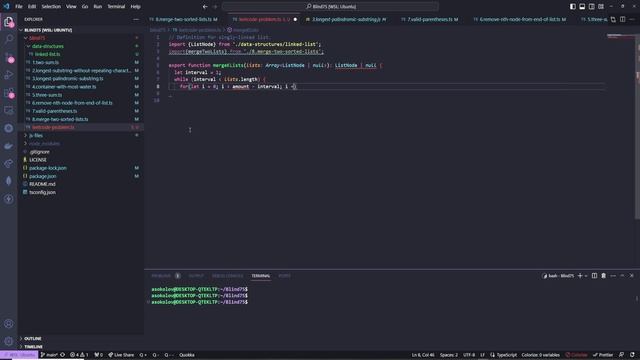640x360 pixels.
Task: Click the navigate back arrow
Action: click(x=205, y=7)
